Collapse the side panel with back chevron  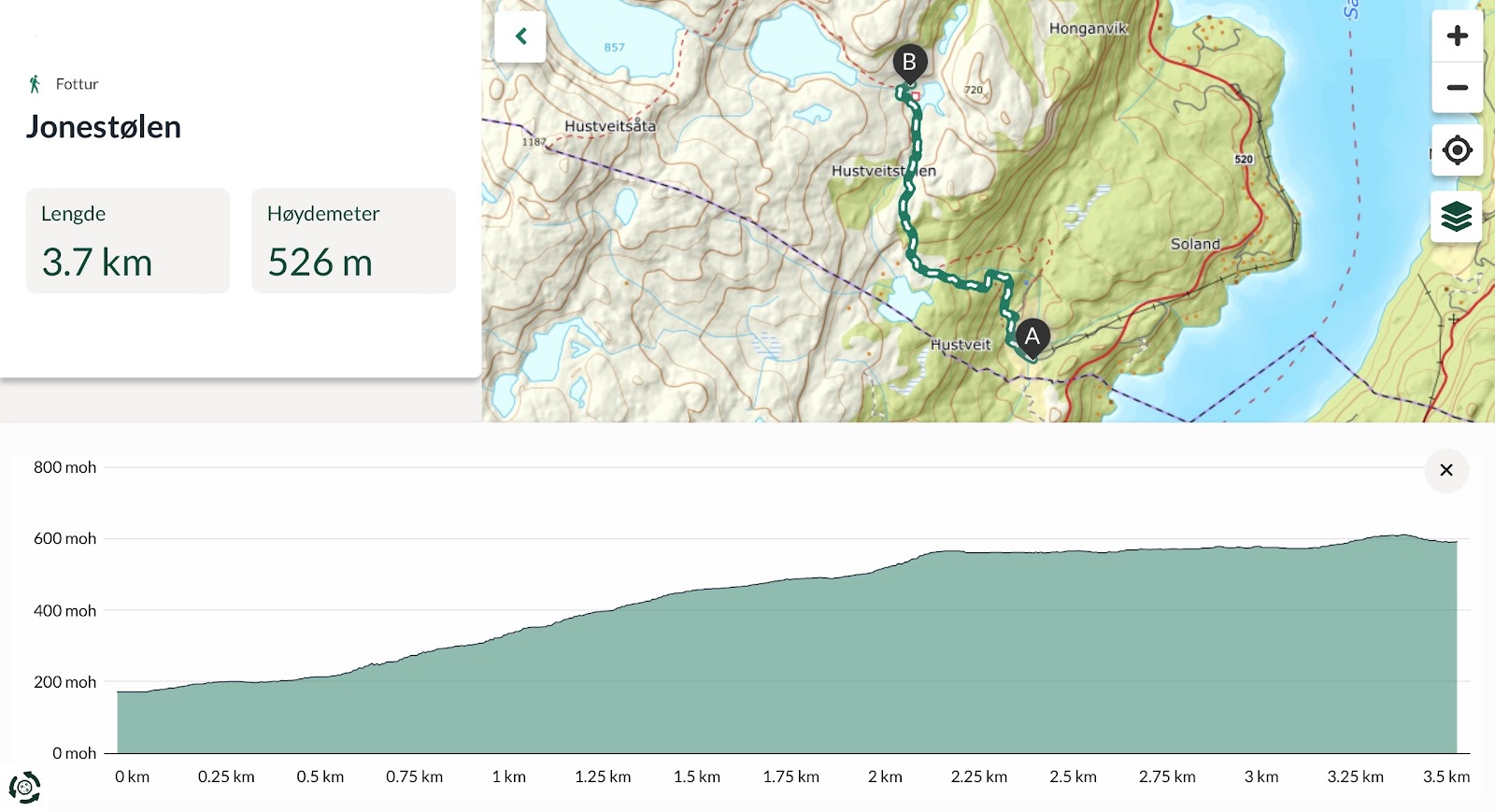[520, 36]
